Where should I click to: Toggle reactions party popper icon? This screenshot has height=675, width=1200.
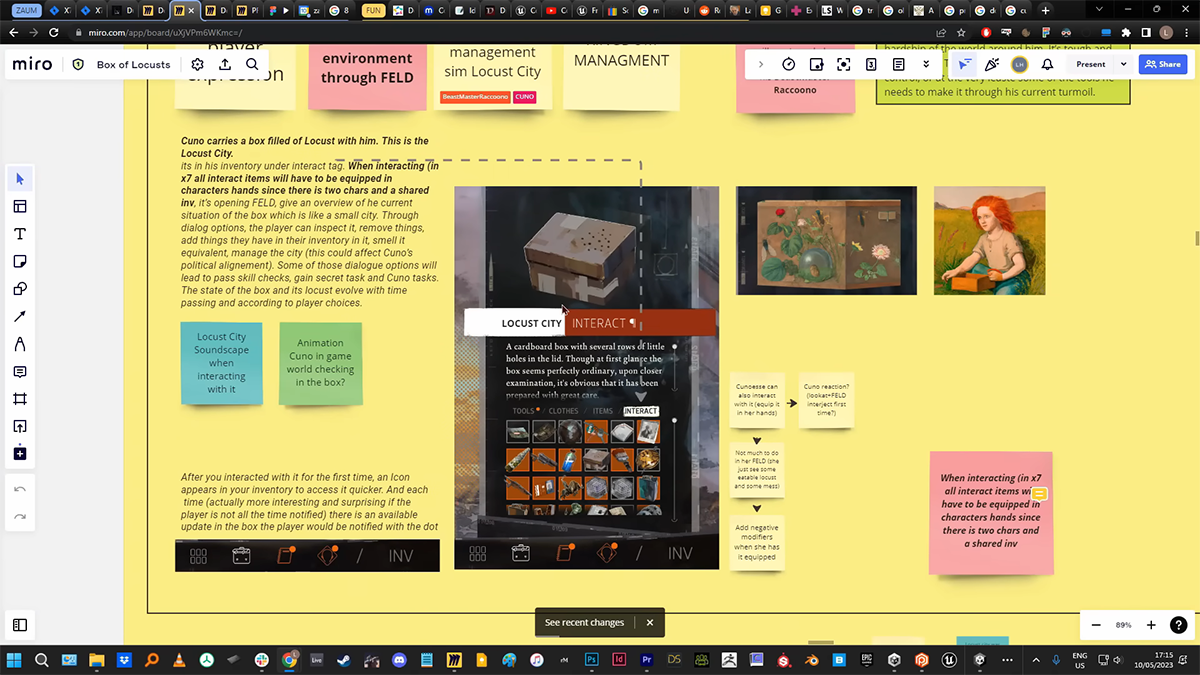point(991,64)
